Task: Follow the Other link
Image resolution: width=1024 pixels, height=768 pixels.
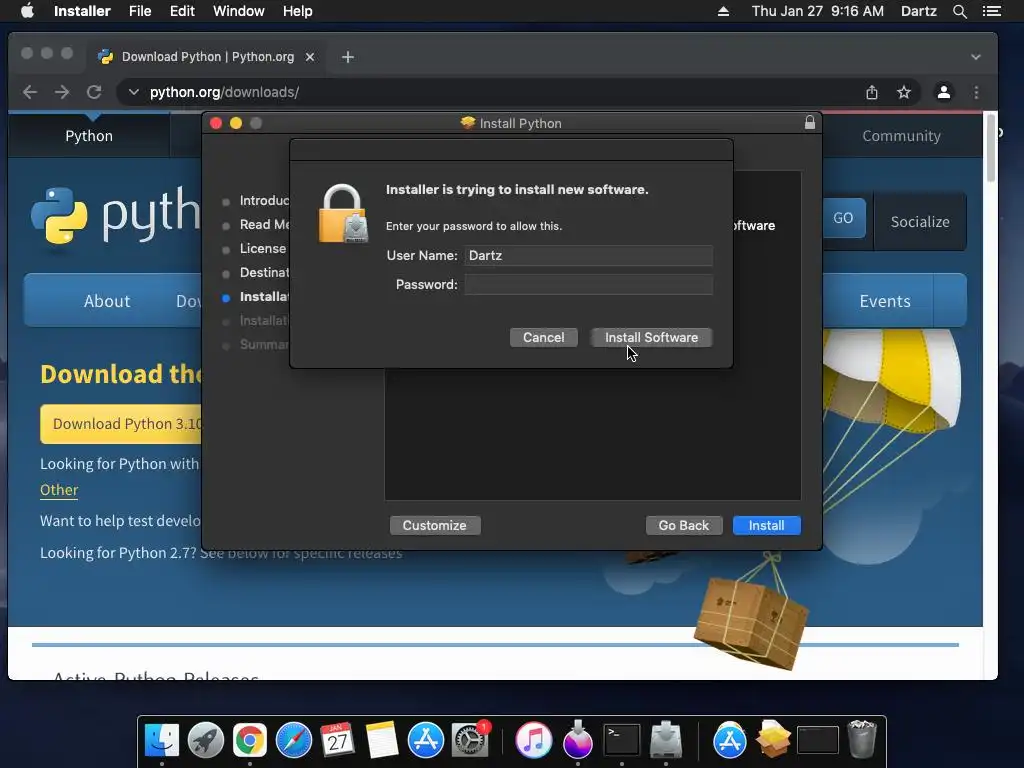Action: pos(59,490)
